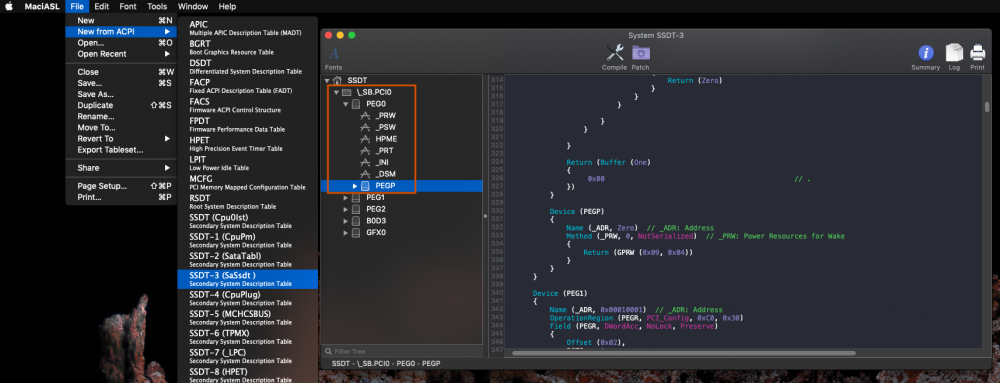1000x383 pixels.
Task: Open the Log toolbar icon
Action: [x=954, y=54]
